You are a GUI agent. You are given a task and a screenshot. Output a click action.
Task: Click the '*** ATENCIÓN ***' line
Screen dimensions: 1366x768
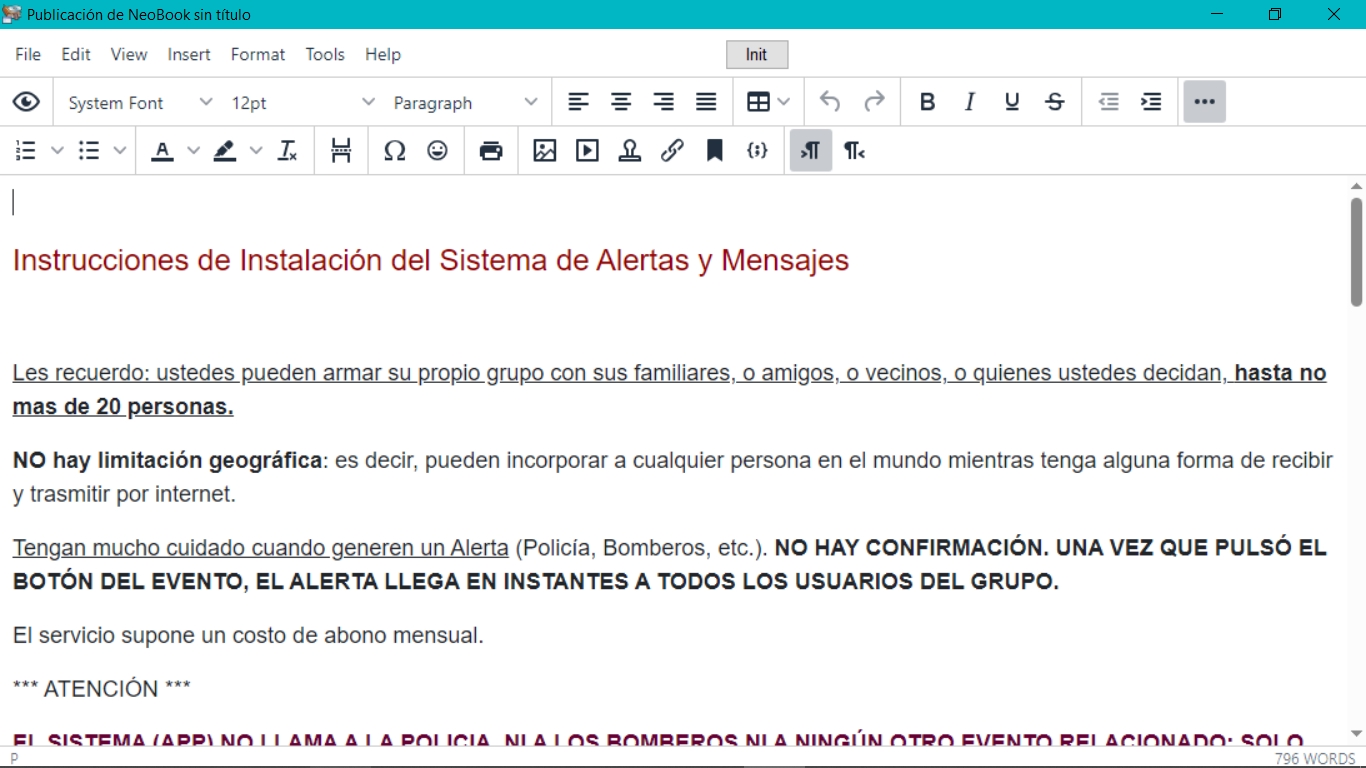tap(102, 689)
